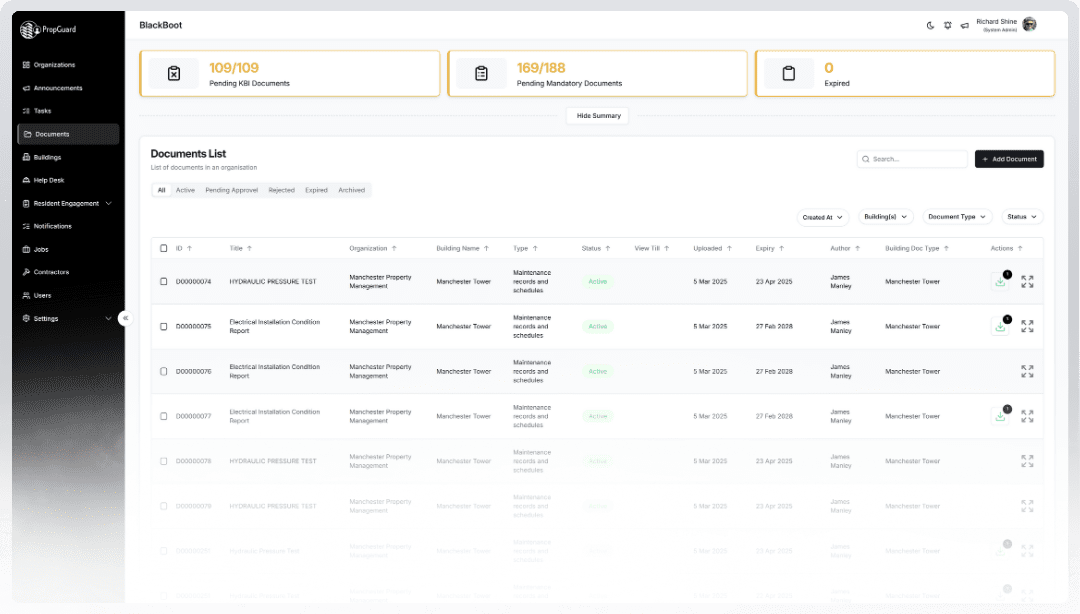Collapse the sidebar using the double-chevron icon
The width and height of the screenshot is (1080, 614).
coord(125,318)
